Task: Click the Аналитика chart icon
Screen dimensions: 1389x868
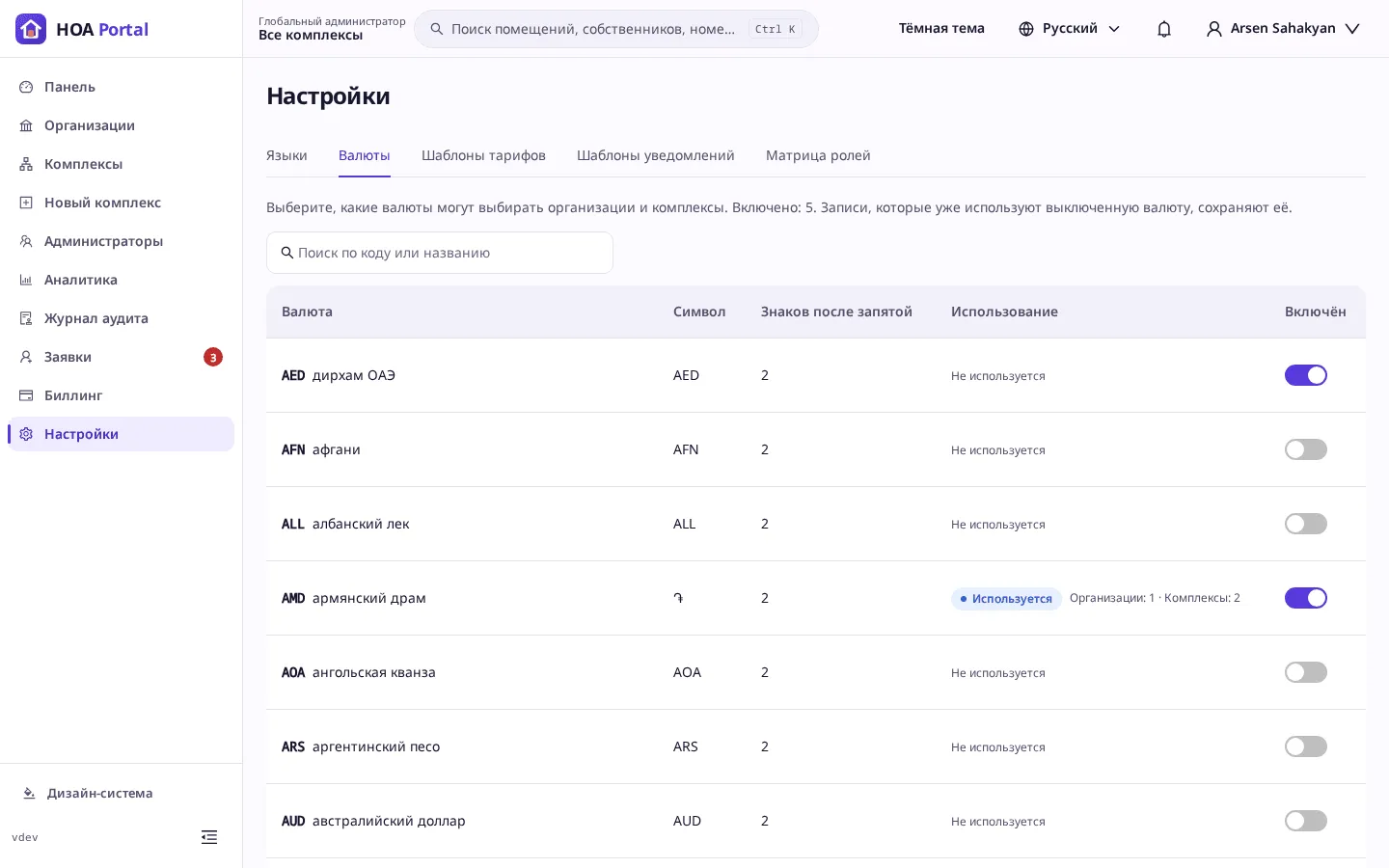Action: 26,280
